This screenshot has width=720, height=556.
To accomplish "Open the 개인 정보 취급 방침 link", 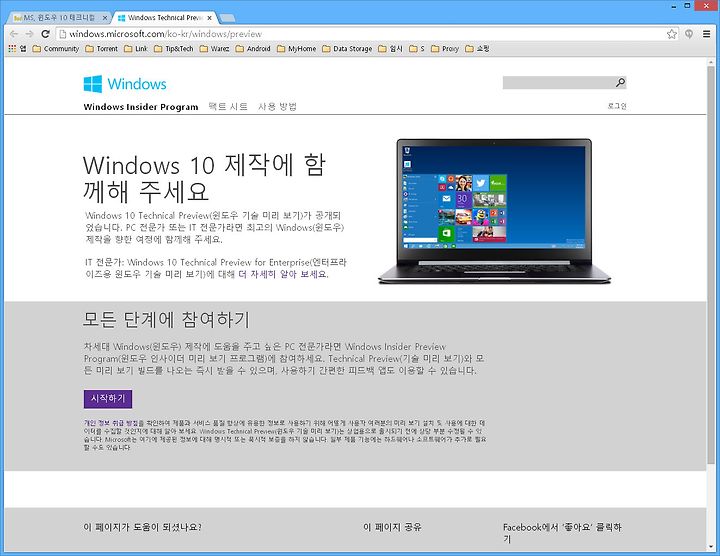I will (x=111, y=423).
